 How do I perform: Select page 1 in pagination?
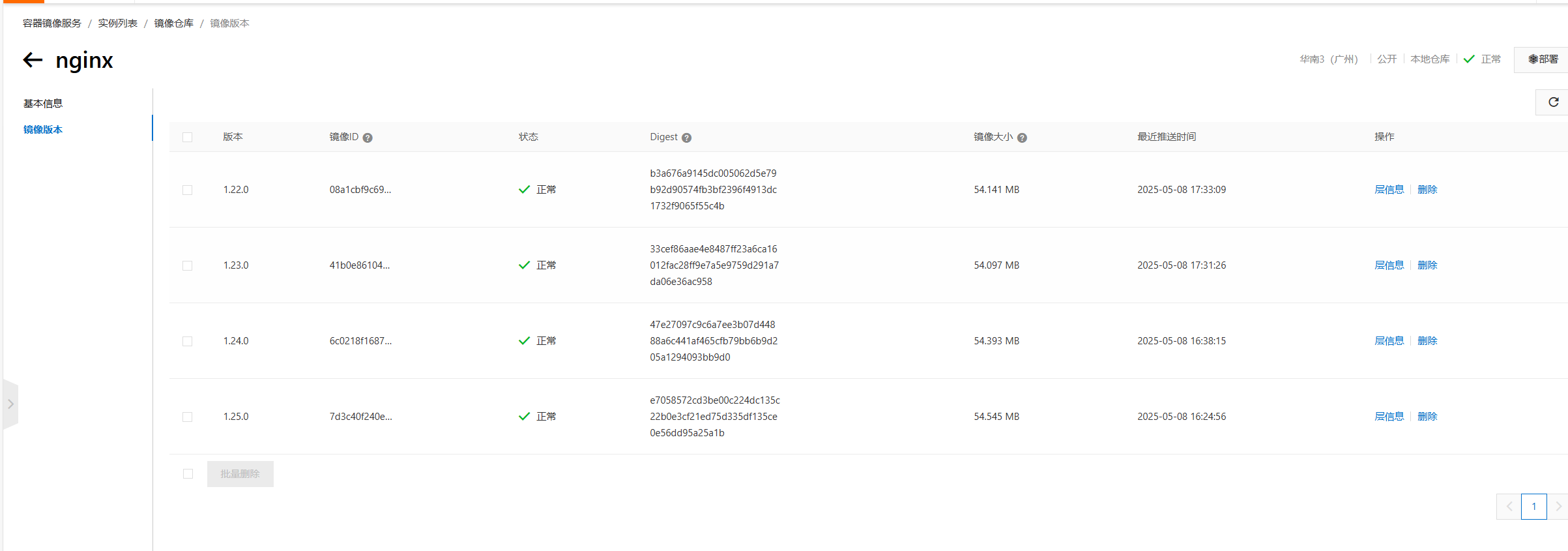coord(1534,507)
